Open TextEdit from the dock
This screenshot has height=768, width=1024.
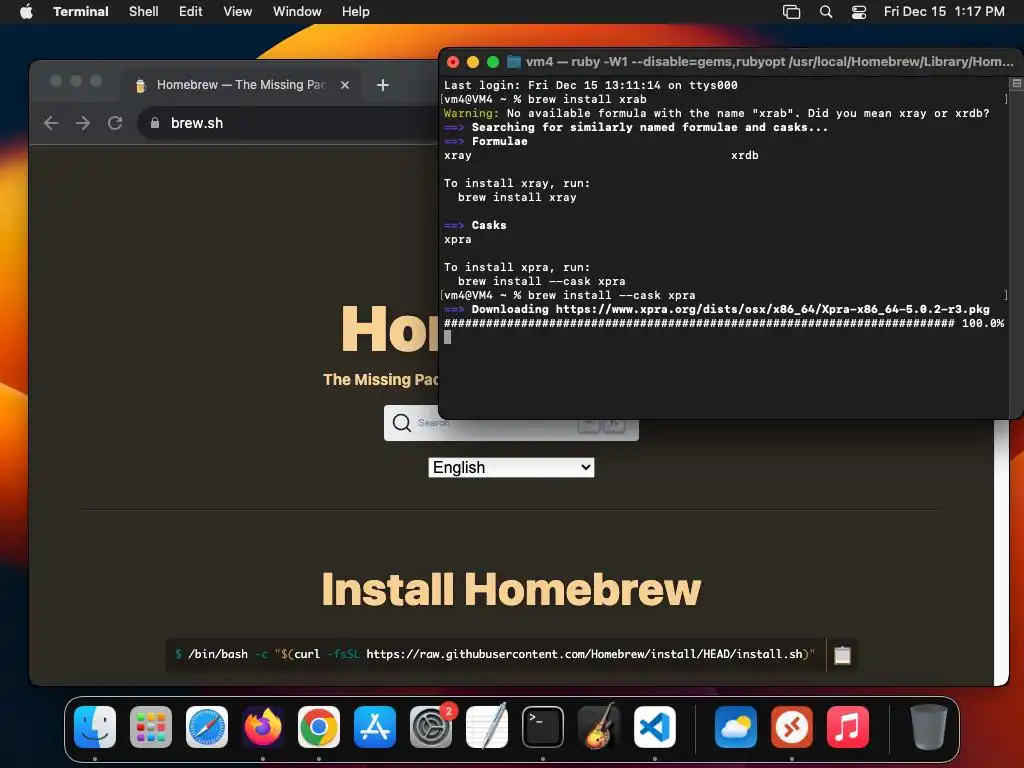click(487, 726)
